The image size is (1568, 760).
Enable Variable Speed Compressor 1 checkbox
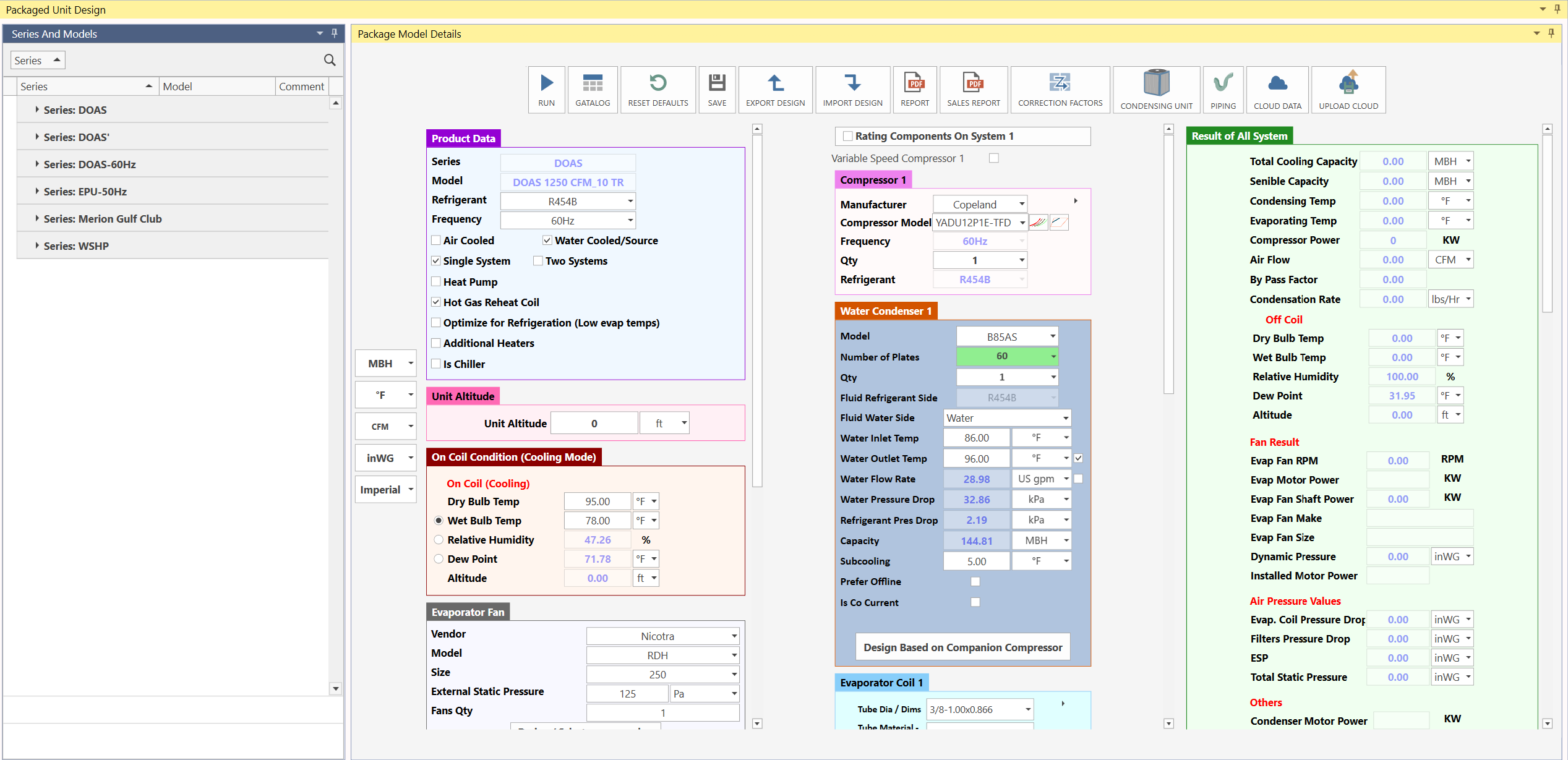pyautogui.click(x=994, y=158)
